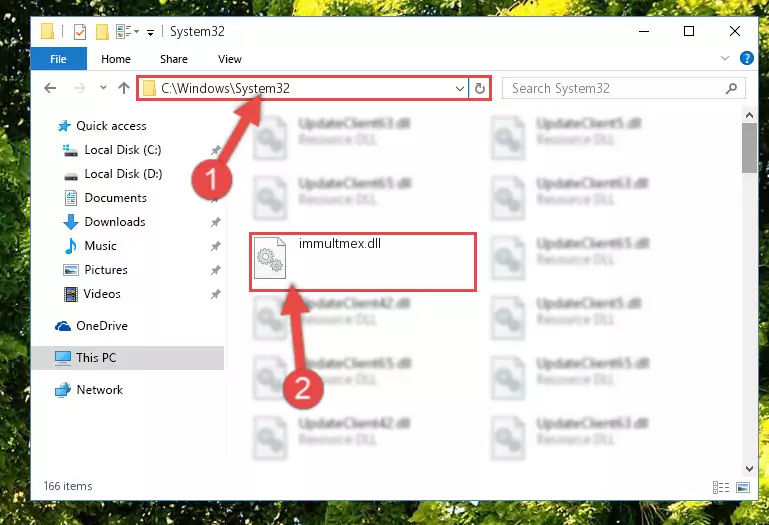Click the This PC monitor icon
Image resolution: width=769 pixels, height=525 pixels.
(63, 358)
